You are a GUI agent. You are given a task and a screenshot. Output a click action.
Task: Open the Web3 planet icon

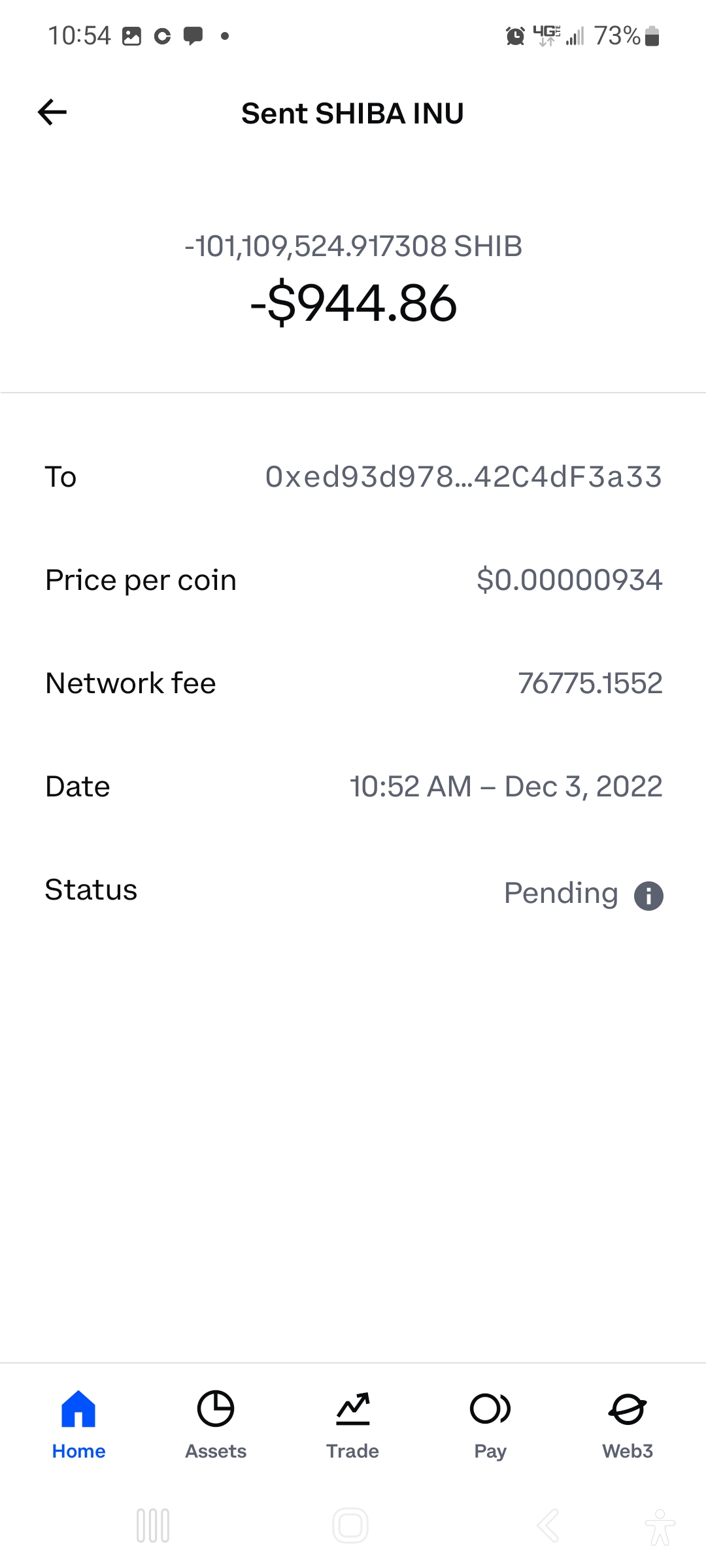[628, 1408]
